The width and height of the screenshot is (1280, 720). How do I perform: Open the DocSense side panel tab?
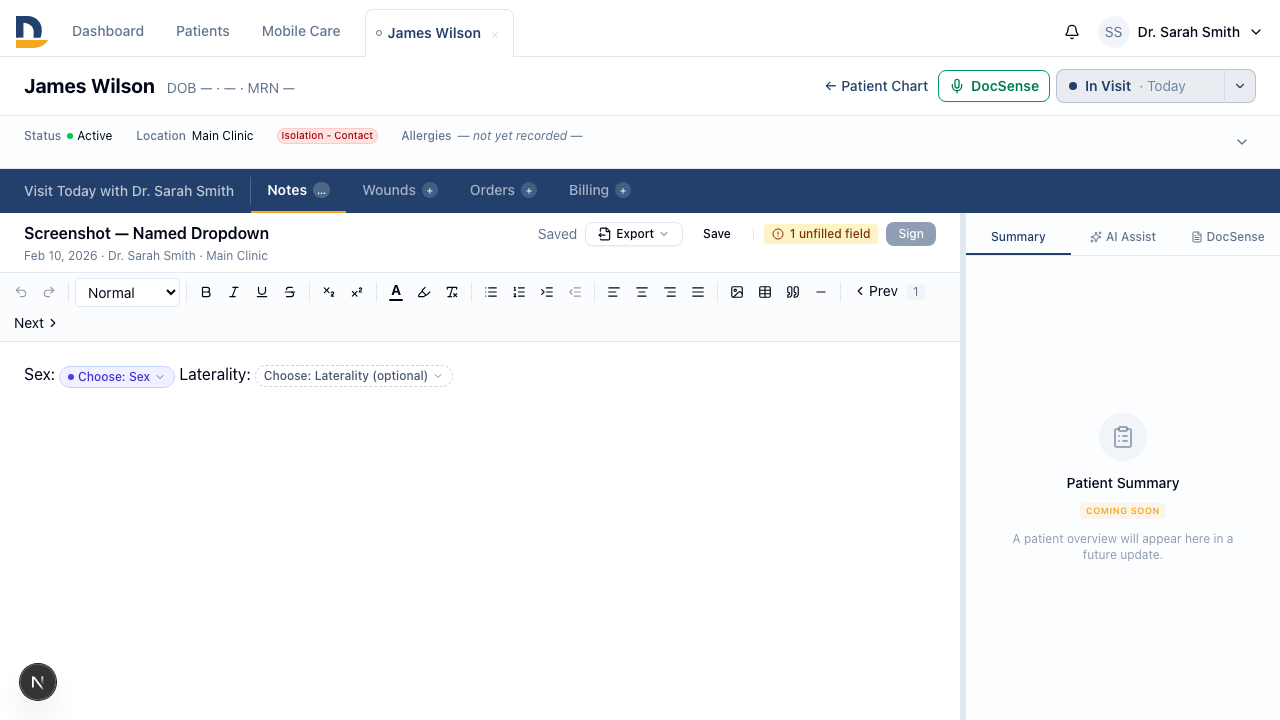pos(1228,237)
